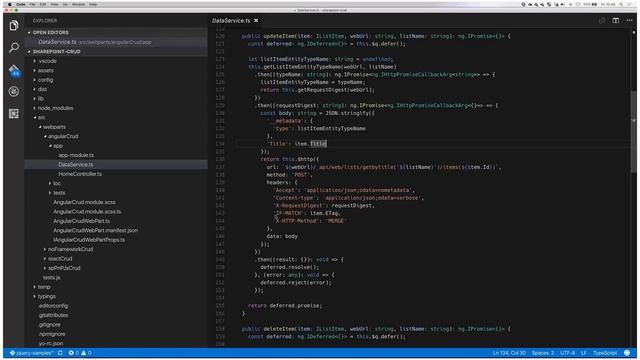Open the Search view in activity bar
The image size is (640, 360).
[x=14, y=48]
